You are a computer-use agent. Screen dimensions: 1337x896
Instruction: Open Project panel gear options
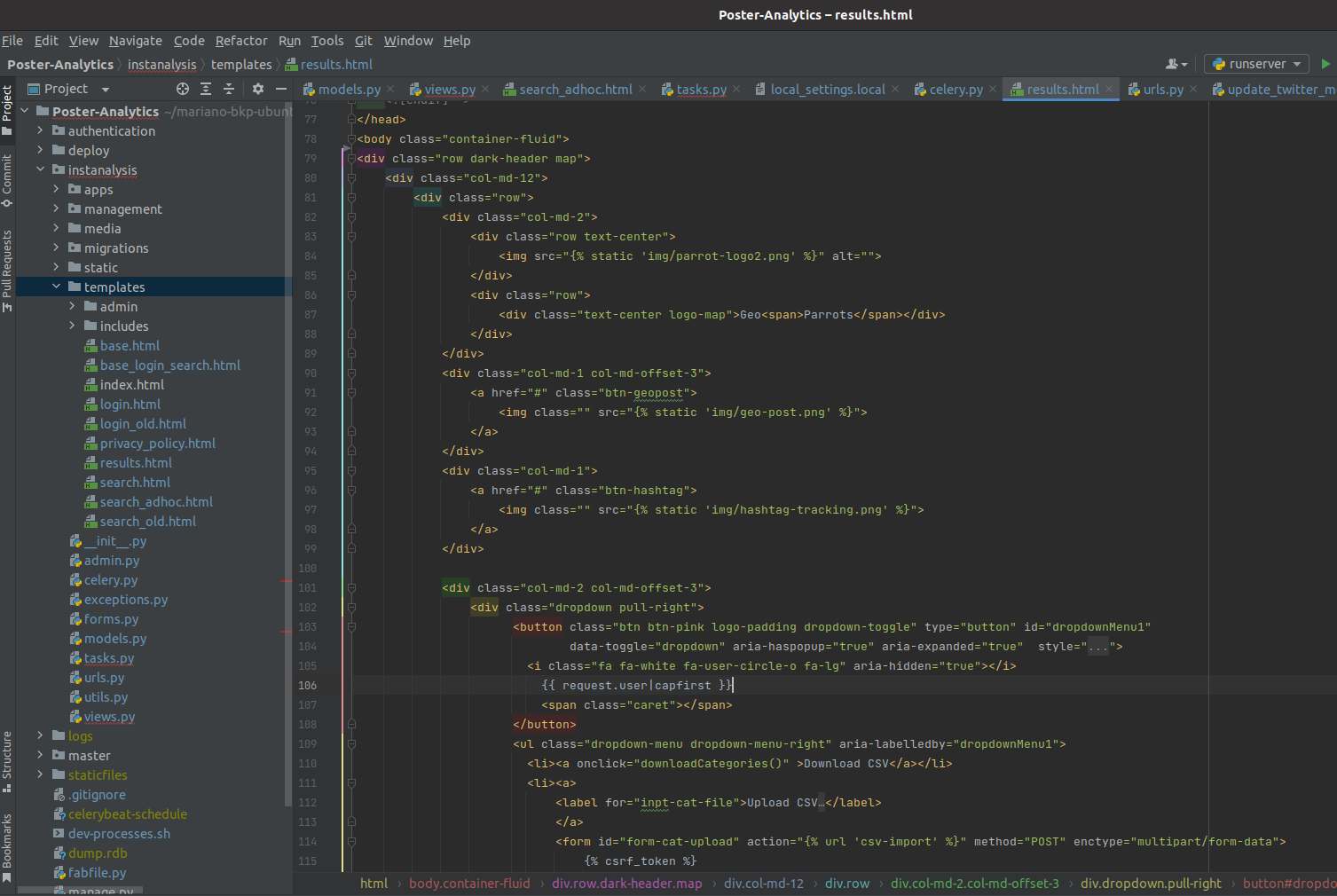[x=258, y=89]
